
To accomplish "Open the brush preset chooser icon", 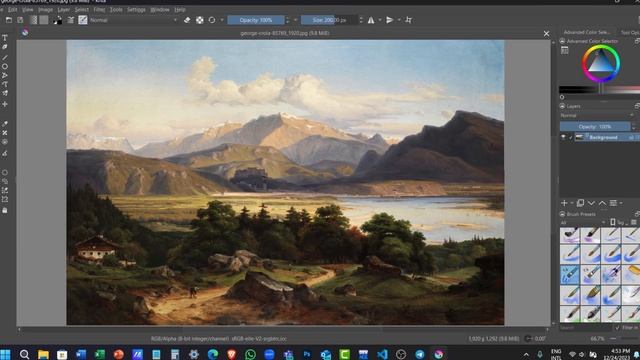I will [x=83, y=20].
